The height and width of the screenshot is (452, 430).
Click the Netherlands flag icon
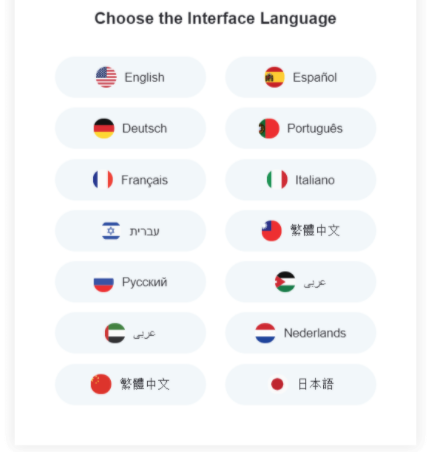click(x=265, y=333)
